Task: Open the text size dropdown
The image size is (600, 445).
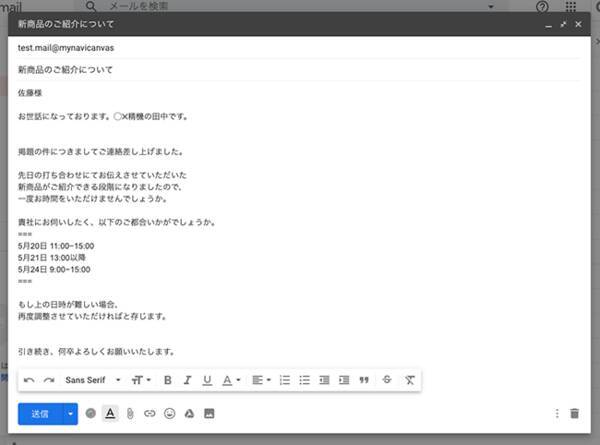Action: 141,380
